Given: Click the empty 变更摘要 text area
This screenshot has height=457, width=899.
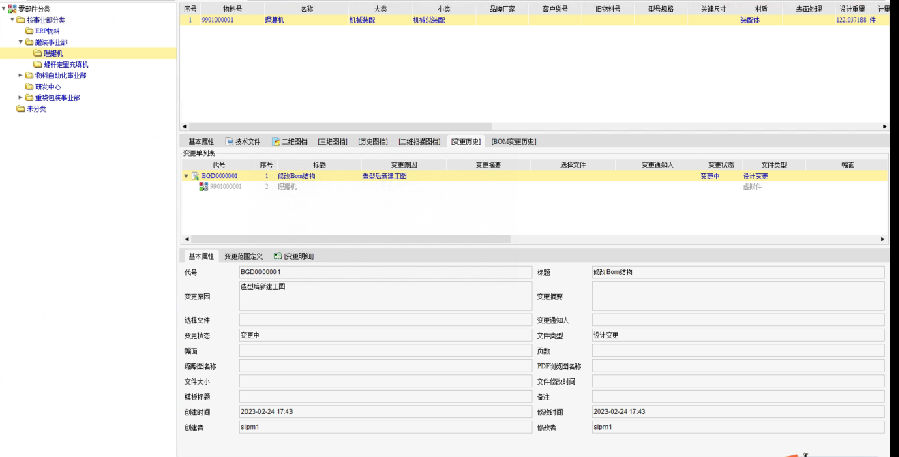Looking at the screenshot, I should (738, 296).
